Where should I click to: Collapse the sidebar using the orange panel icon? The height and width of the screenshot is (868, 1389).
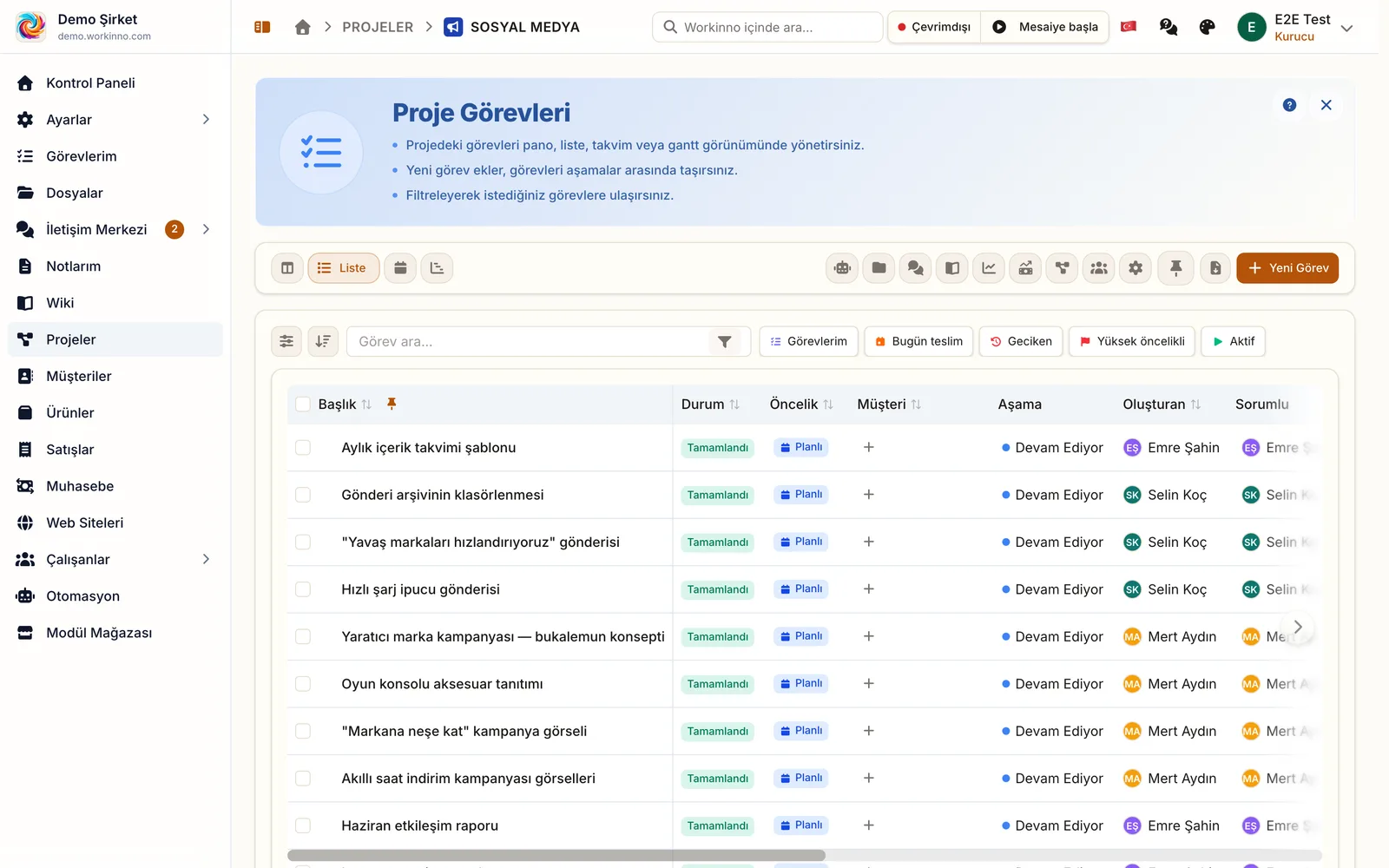pos(262,27)
